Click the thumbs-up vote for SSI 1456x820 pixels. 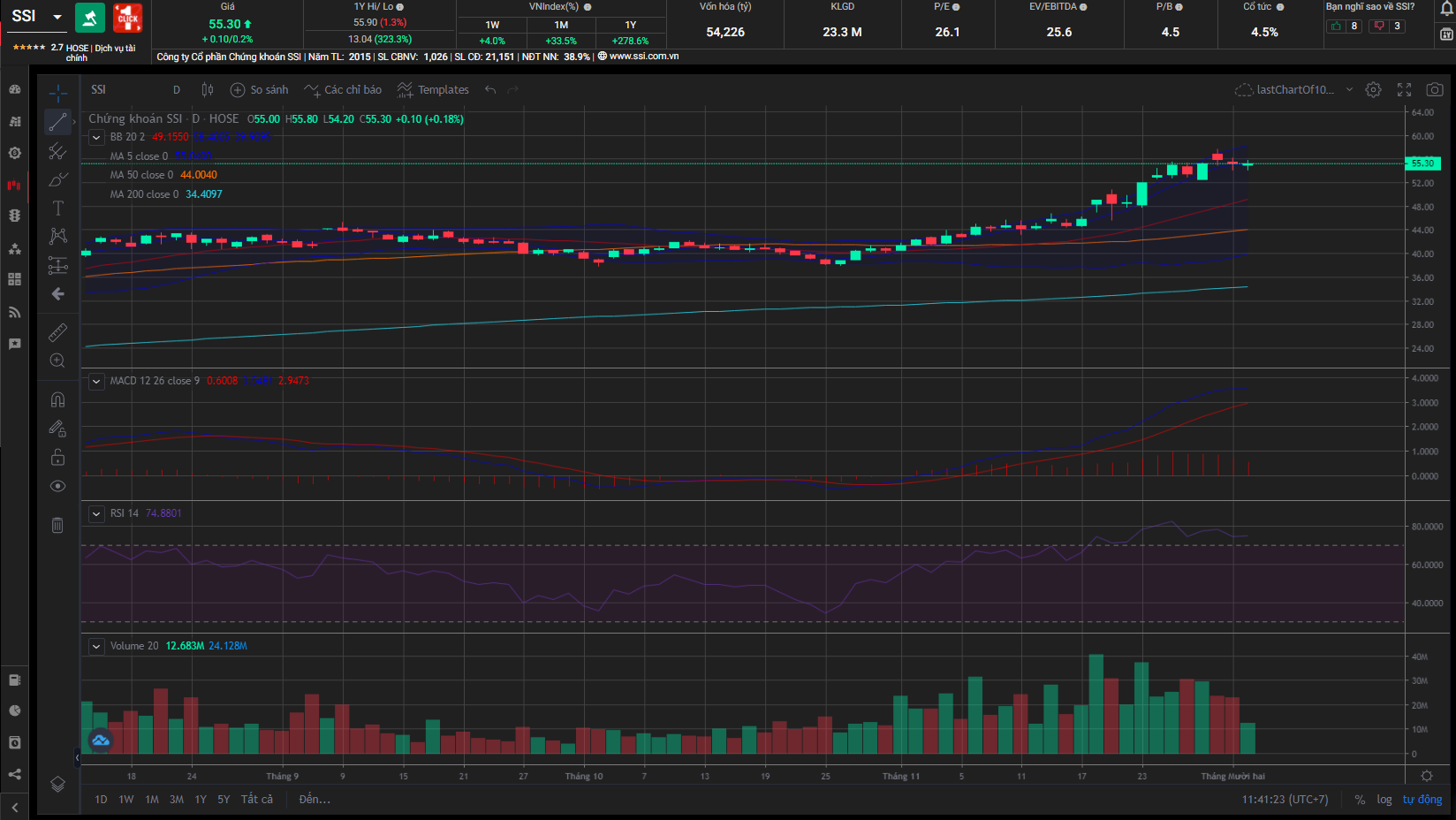point(1336,27)
